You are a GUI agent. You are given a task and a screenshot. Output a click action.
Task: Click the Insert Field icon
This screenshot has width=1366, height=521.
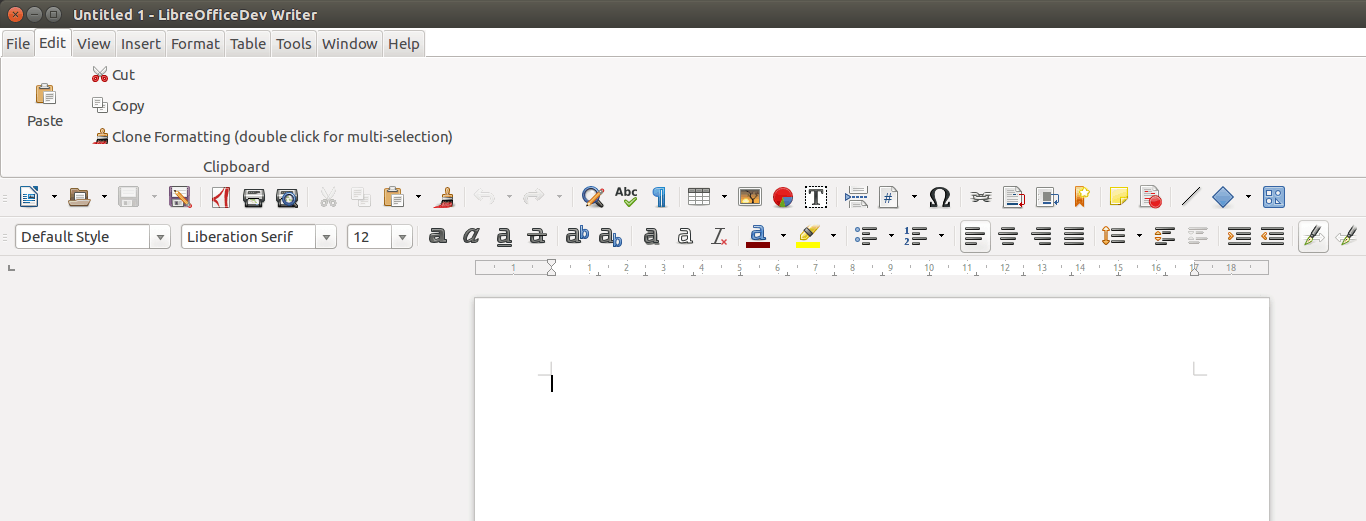pyautogui.click(x=889, y=197)
